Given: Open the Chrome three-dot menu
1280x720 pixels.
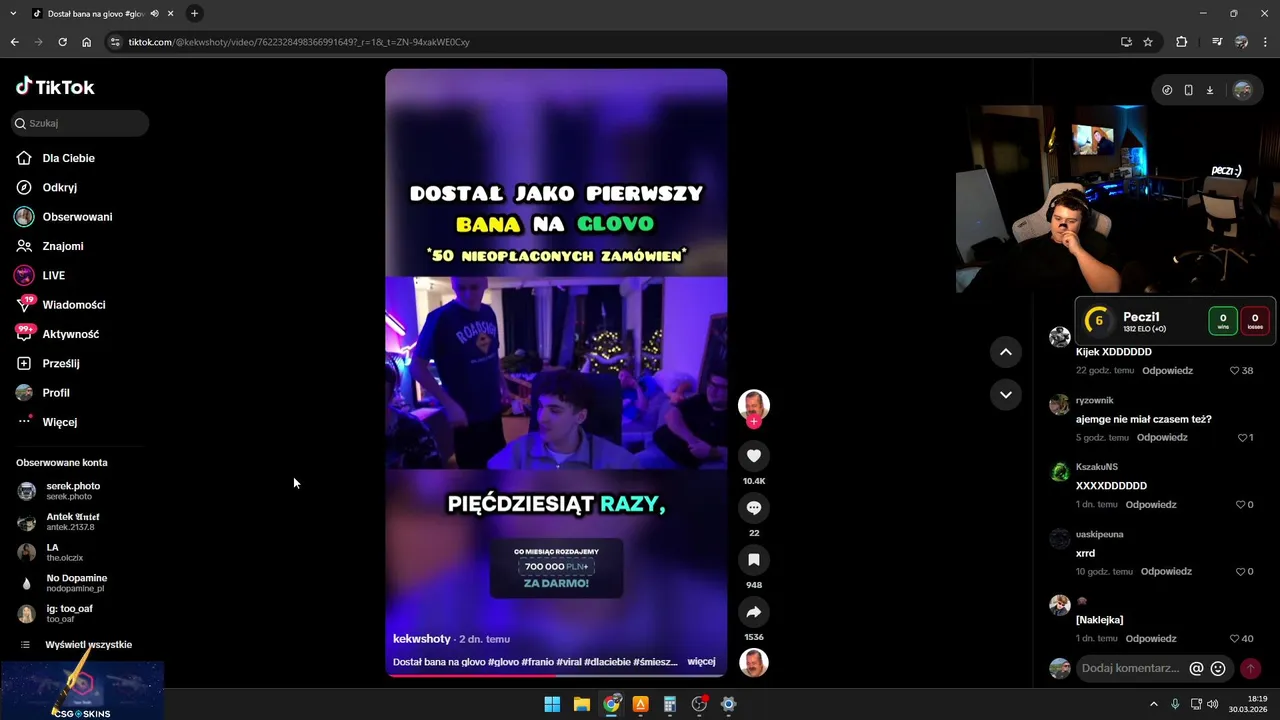Looking at the screenshot, I should click(x=1266, y=42).
